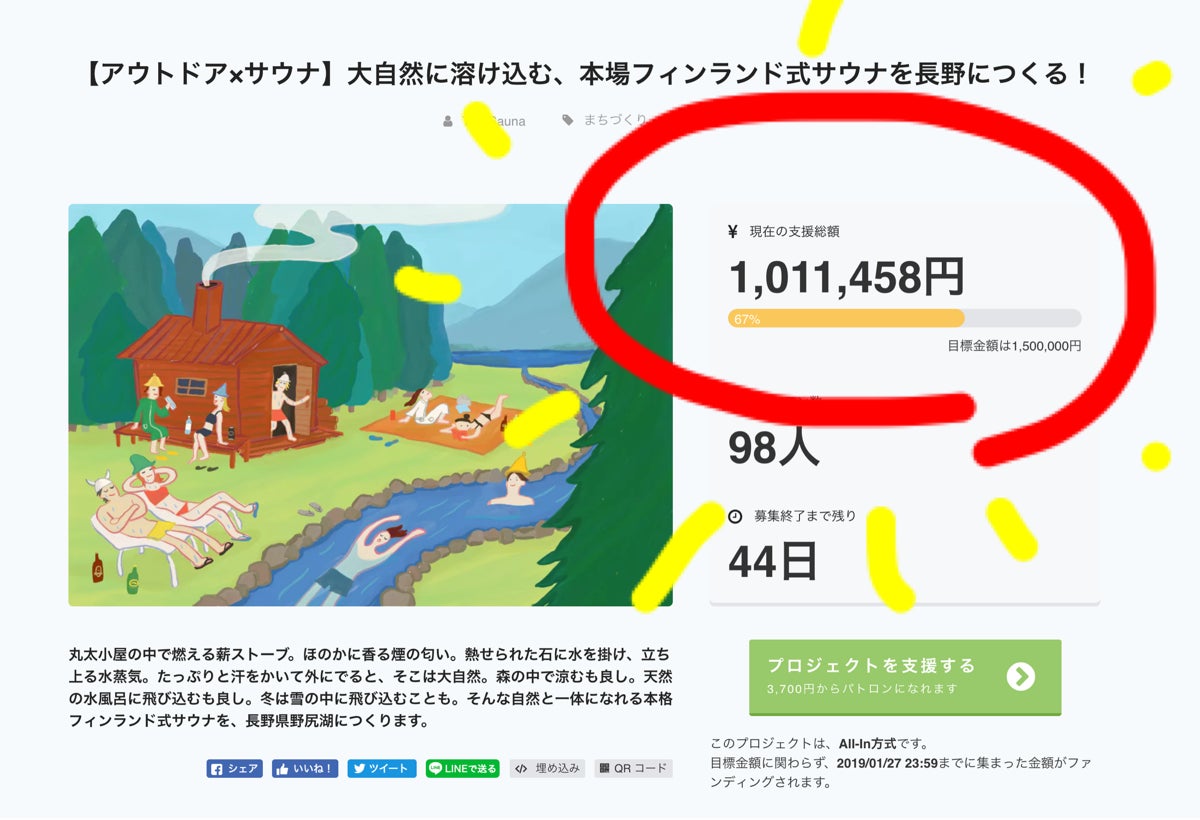
Task: Click the category tag icon
Action: (568, 121)
